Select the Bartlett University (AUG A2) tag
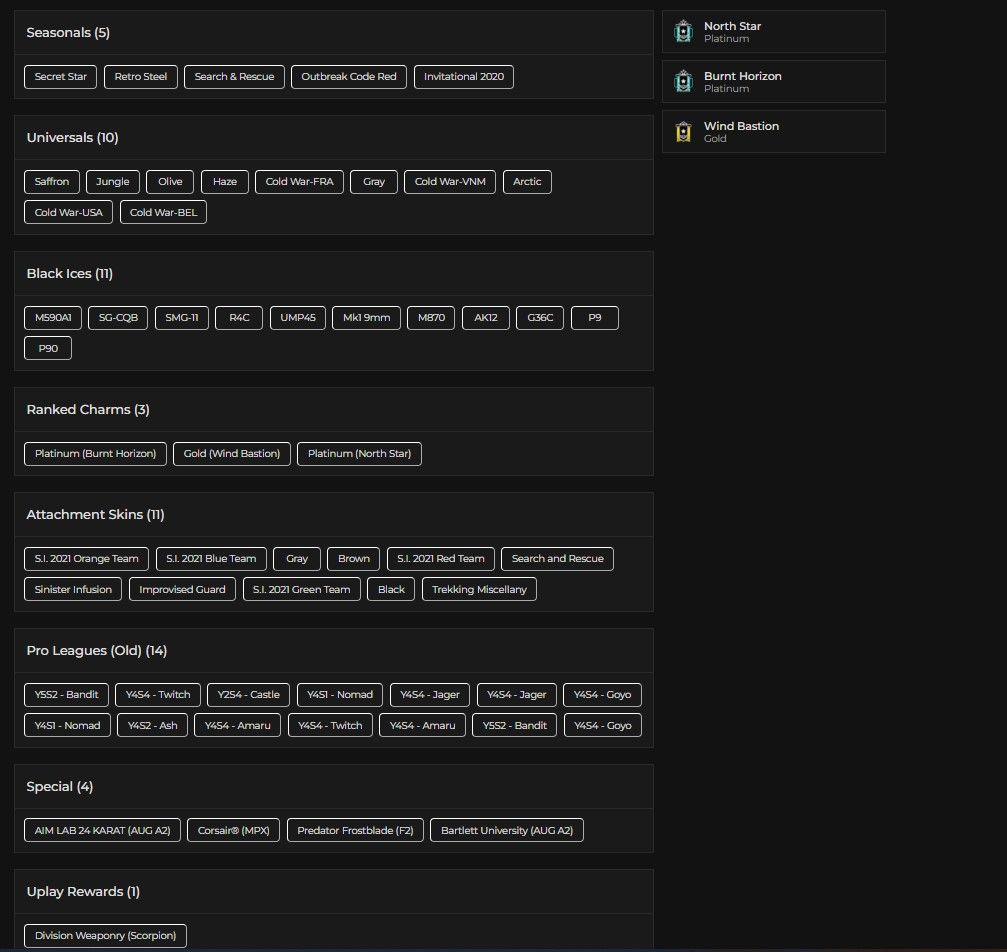The height and width of the screenshot is (952, 1007). 507,831
